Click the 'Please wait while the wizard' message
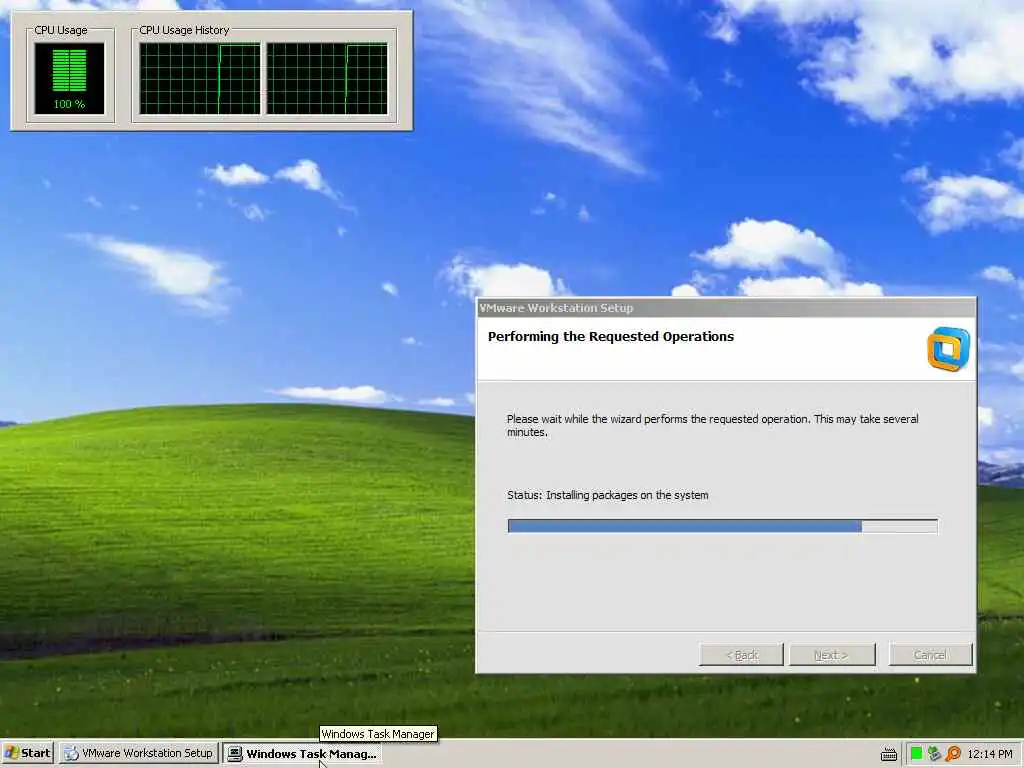Image resolution: width=1024 pixels, height=768 pixels. [x=712, y=425]
